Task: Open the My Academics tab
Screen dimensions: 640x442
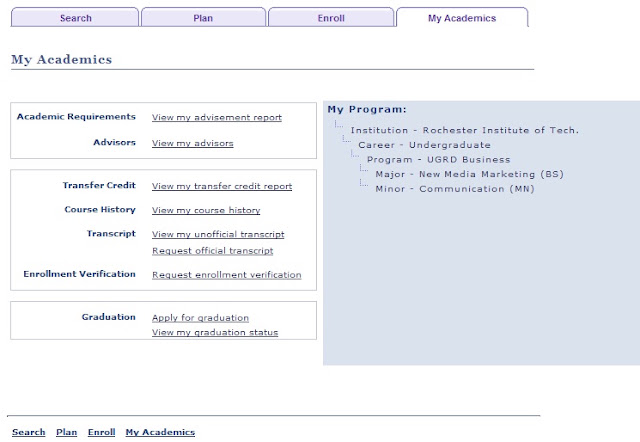Action: [462, 18]
